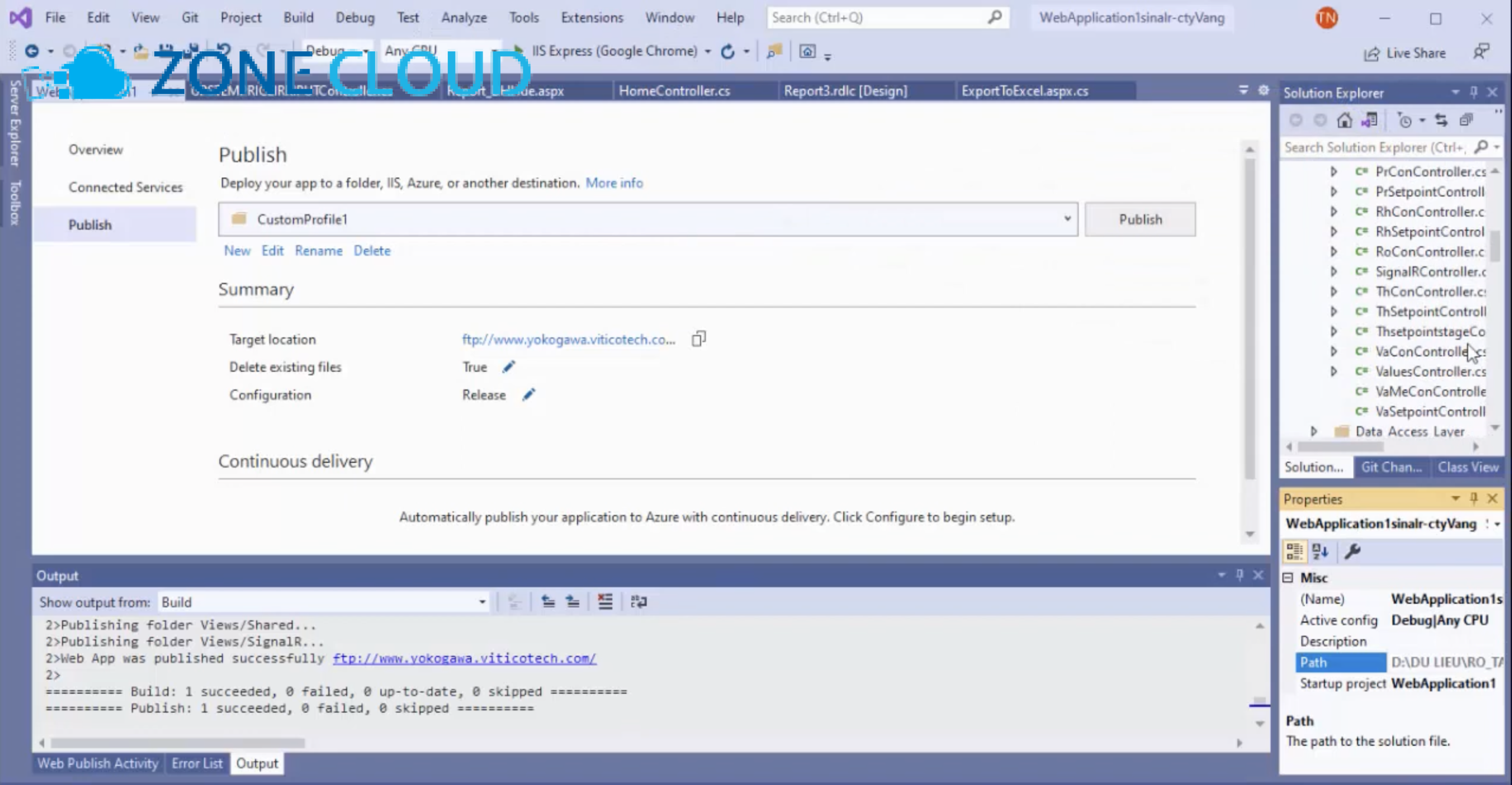Select the Path property row

[x=1399, y=662]
